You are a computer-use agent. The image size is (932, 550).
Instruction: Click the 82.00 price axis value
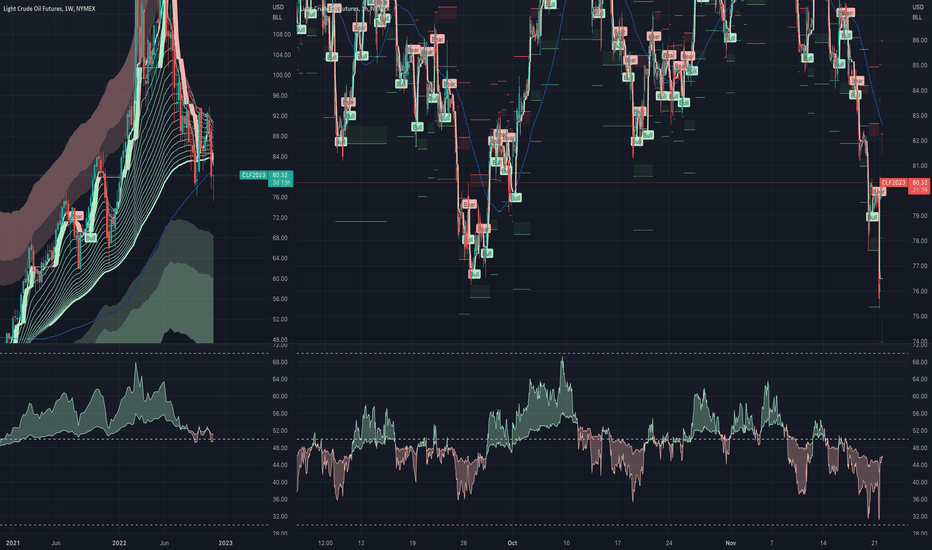pos(920,141)
